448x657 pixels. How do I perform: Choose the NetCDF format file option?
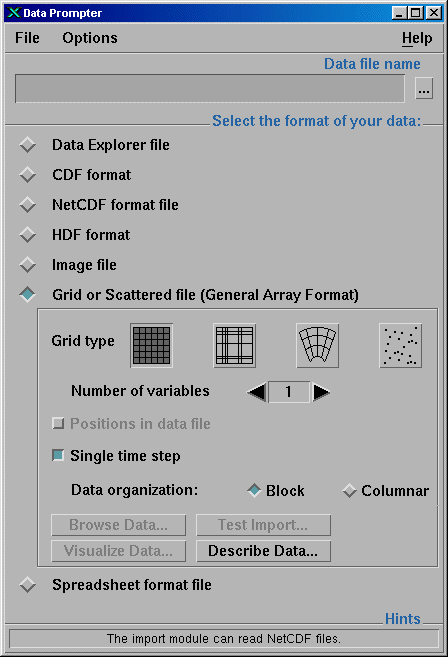point(28,205)
